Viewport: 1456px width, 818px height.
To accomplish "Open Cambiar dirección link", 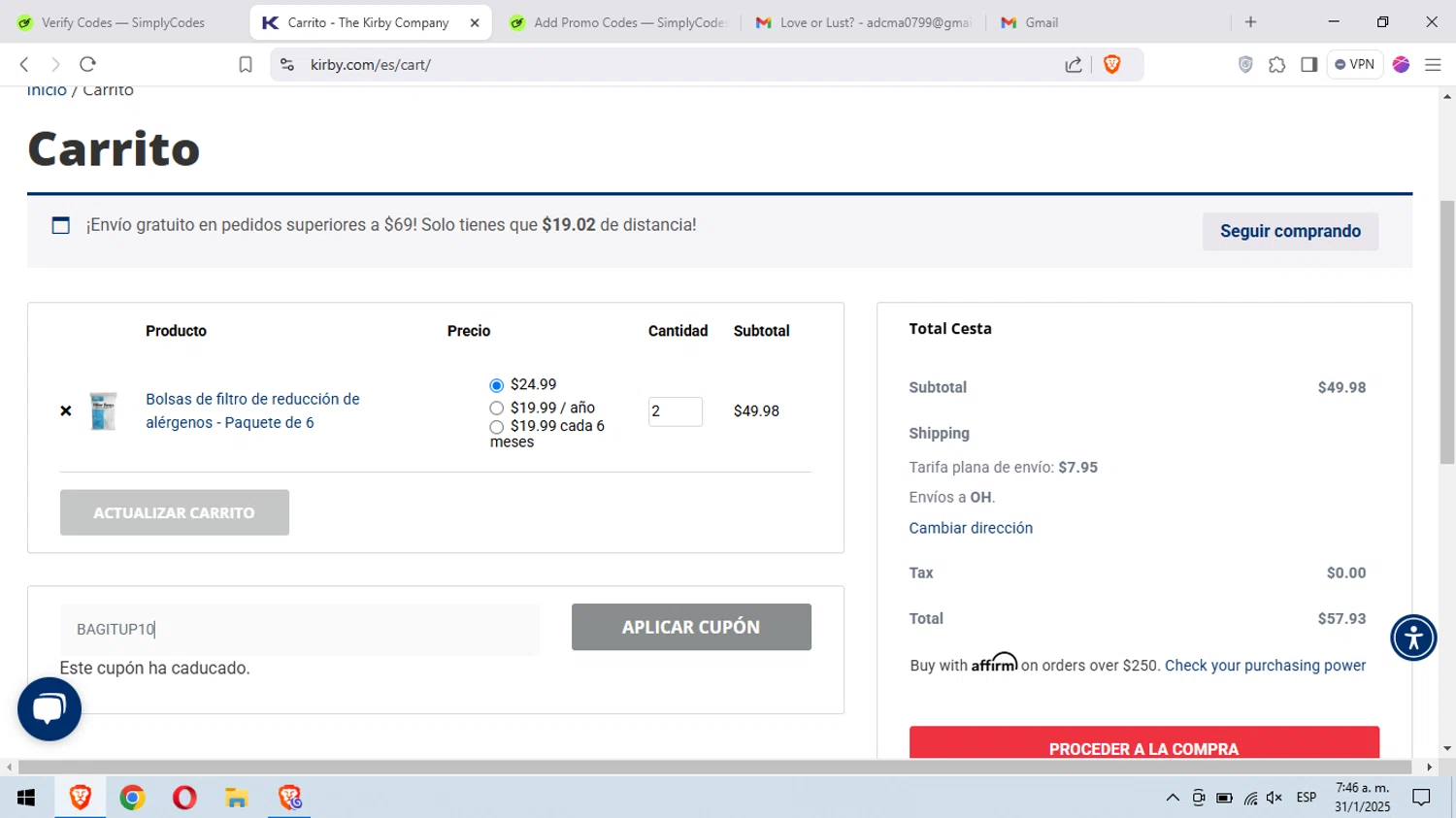I will click(971, 528).
